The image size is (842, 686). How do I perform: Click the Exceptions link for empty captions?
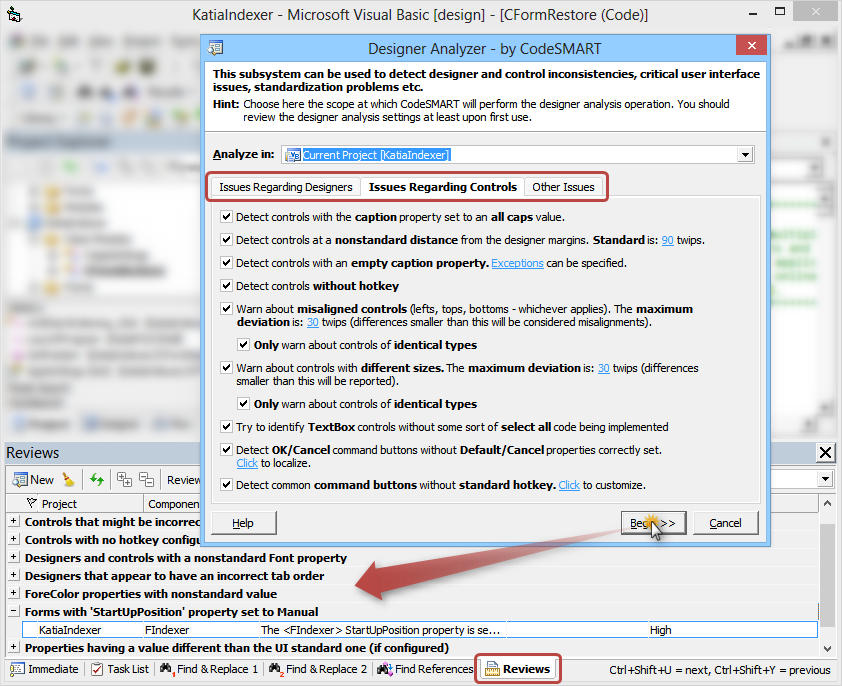pyautogui.click(x=517, y=263)
